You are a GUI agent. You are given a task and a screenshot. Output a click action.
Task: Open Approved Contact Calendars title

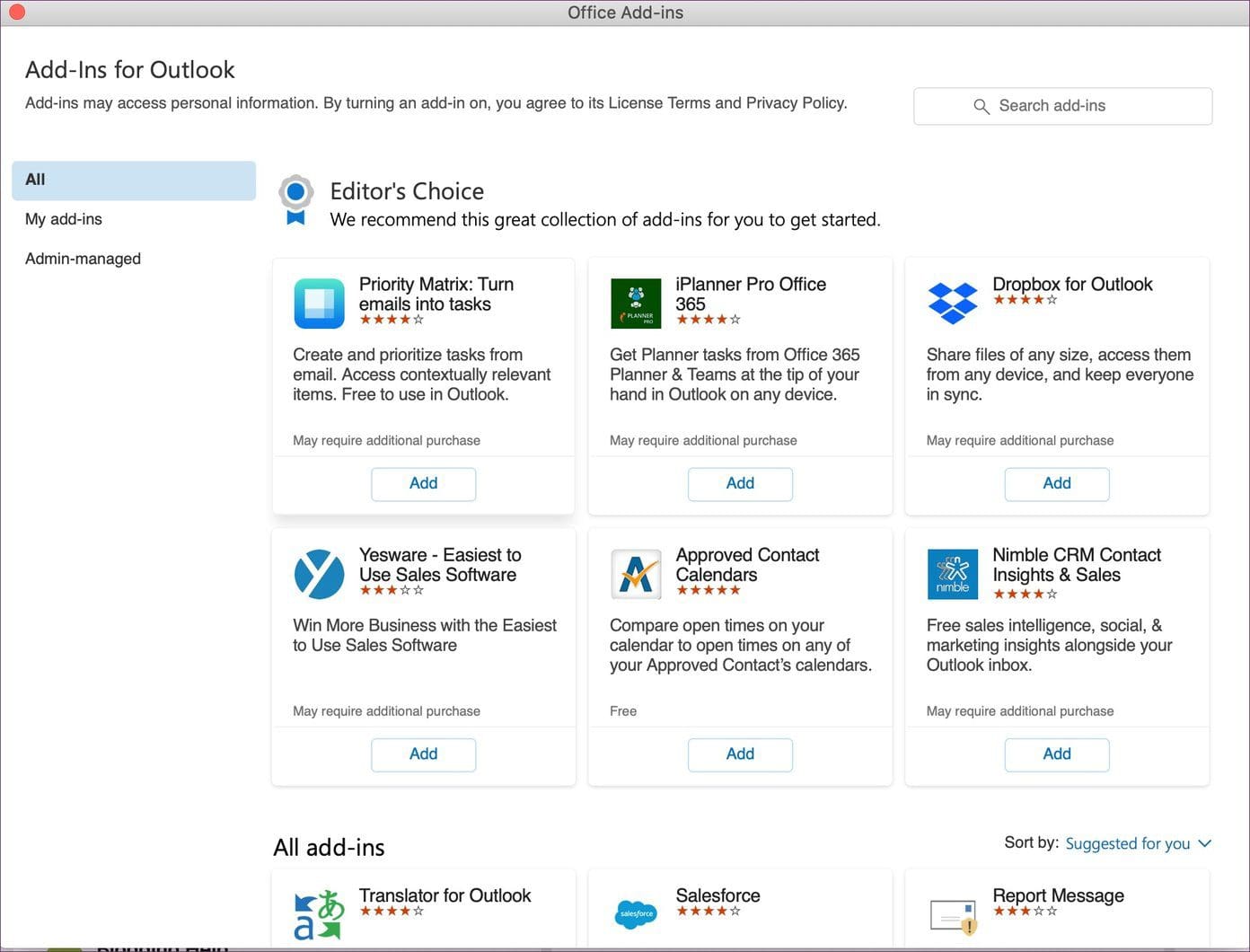tap(747, 565)
